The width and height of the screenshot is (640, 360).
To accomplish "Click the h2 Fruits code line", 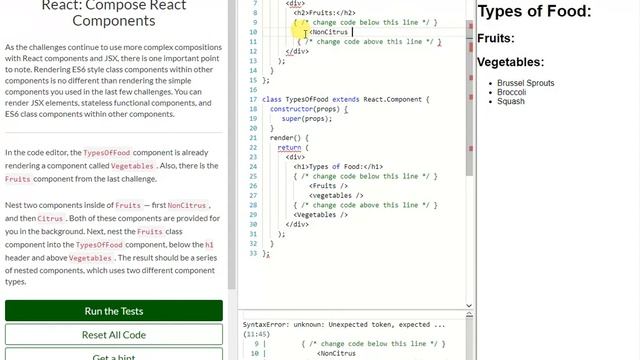I will 324,13.
